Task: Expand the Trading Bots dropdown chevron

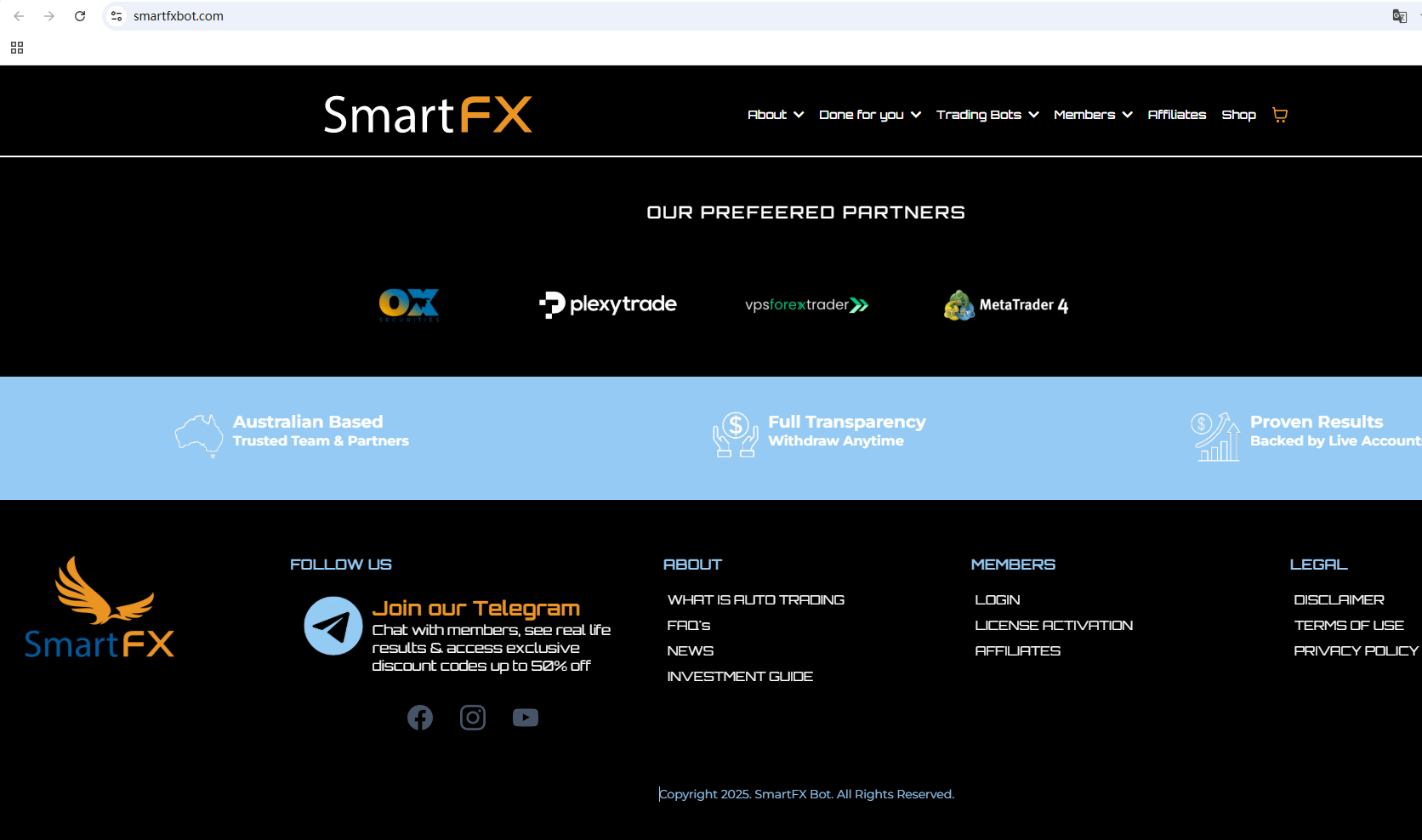Action: click(x=1033, y=115)
